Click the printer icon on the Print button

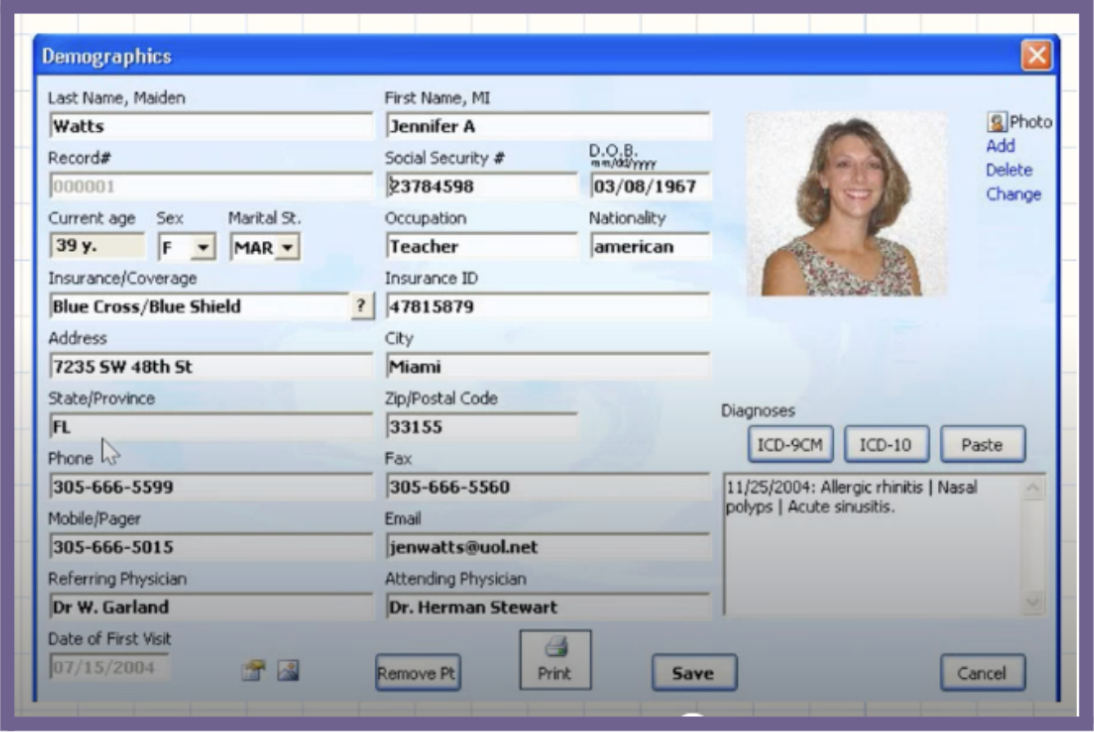click(555, 648)
